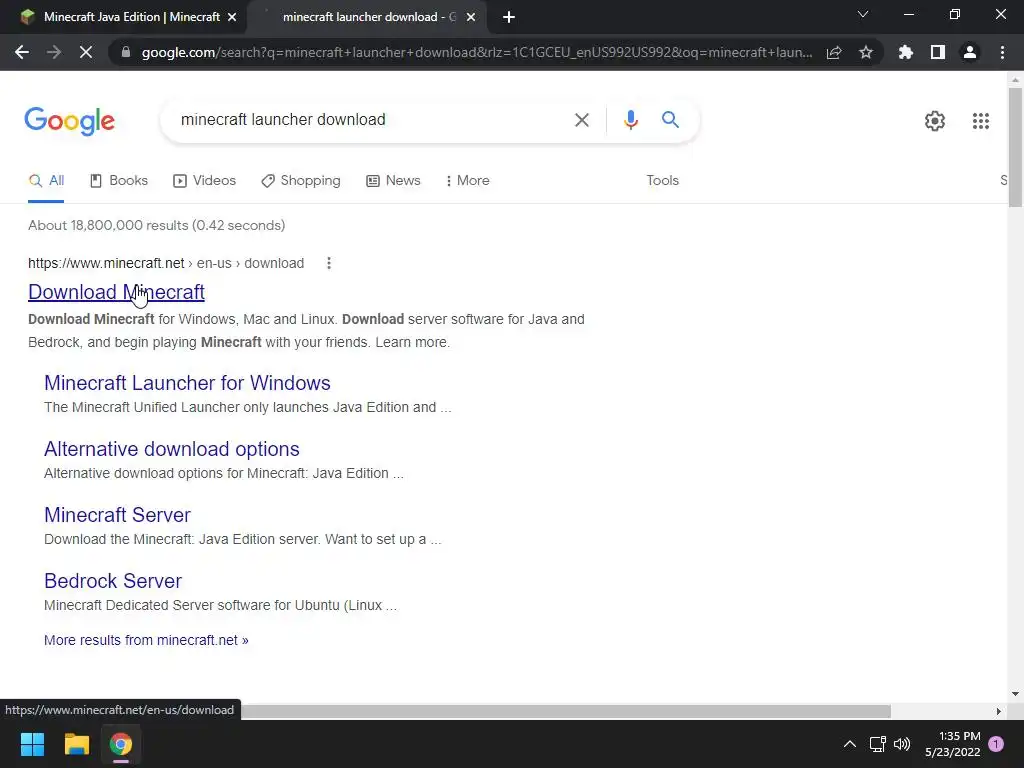Start voice search with microphone
Screen dimensions: 1024x768
[x=630, y=120]
